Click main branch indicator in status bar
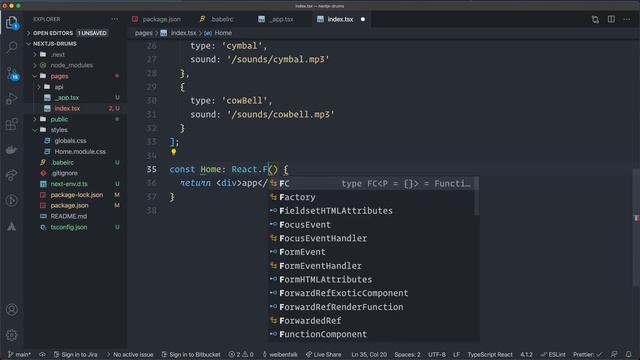 click(19, 354)
